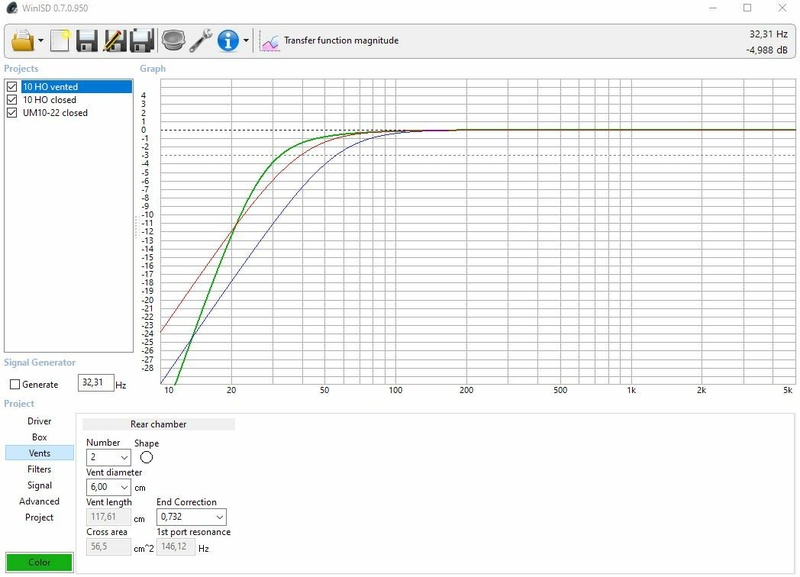
Task: Open the Filters tab
Action: point(39,469)
